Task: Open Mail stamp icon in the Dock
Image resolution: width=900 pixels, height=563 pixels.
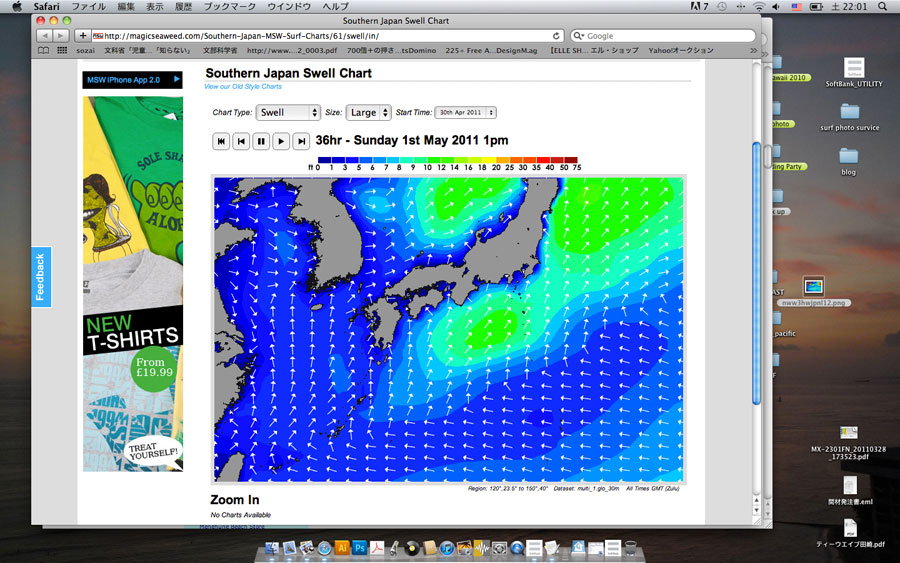Action: click(289, 548)
